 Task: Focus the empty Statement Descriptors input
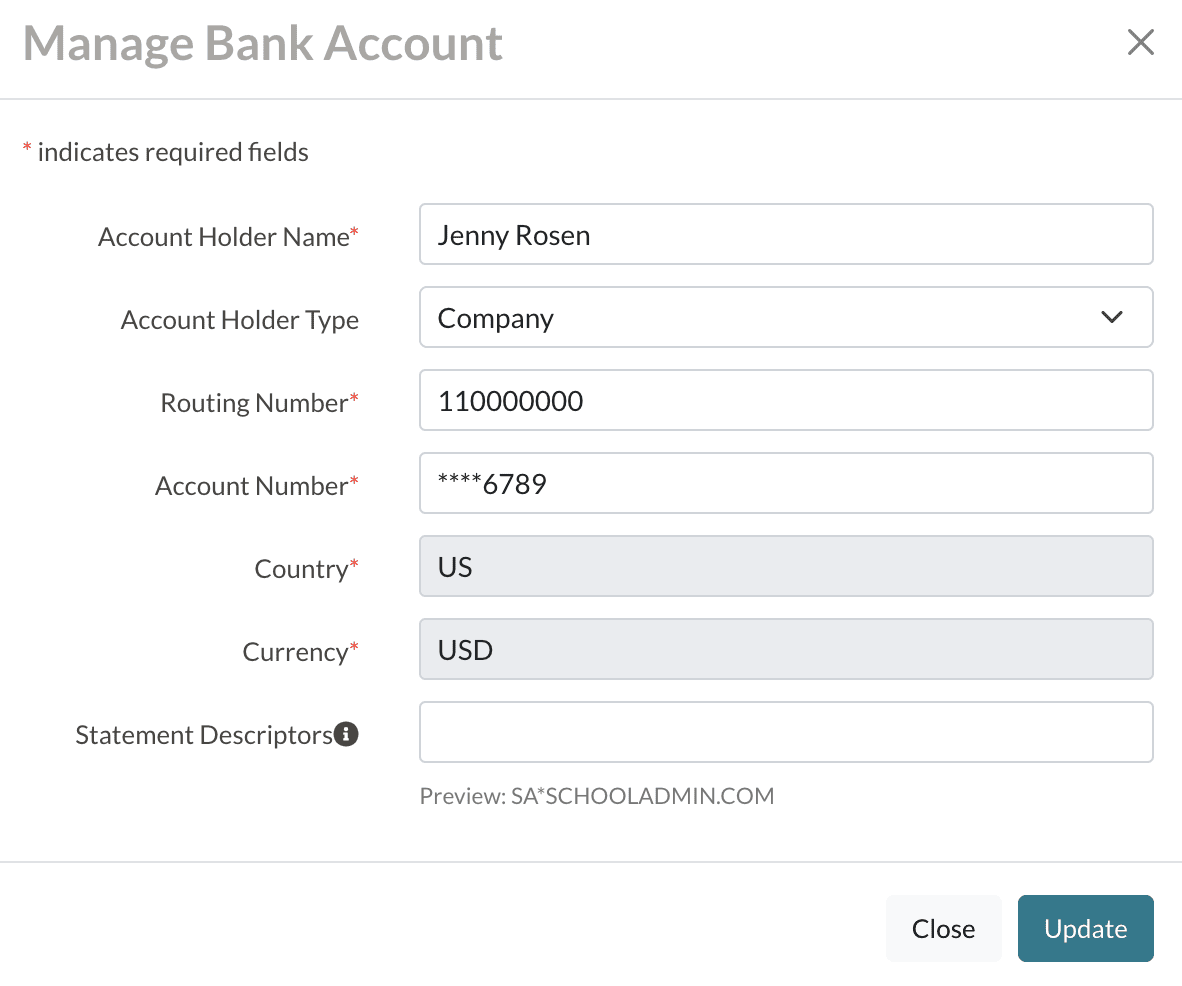click(786, 732)
